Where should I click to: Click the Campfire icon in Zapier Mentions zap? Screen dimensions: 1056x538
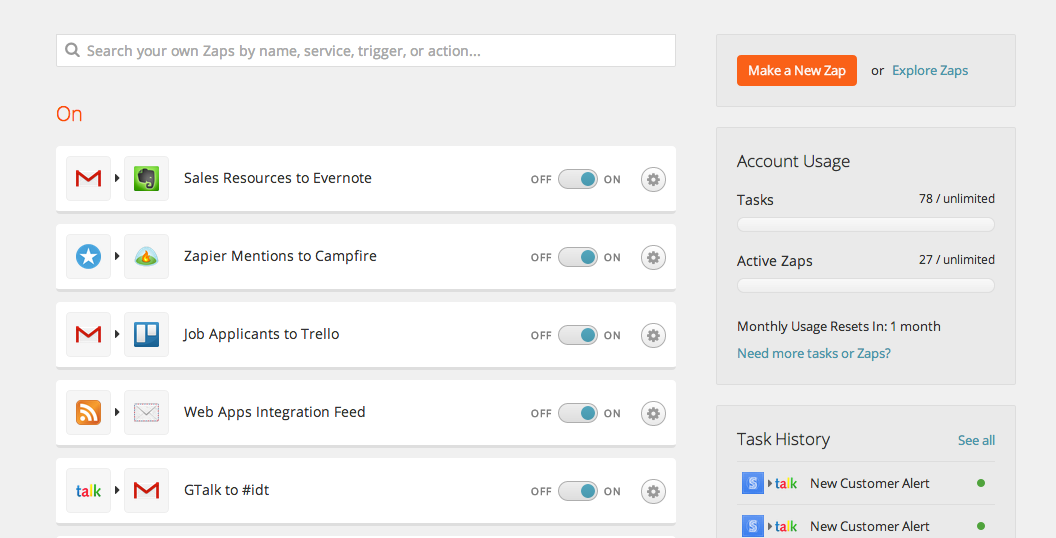146,257
